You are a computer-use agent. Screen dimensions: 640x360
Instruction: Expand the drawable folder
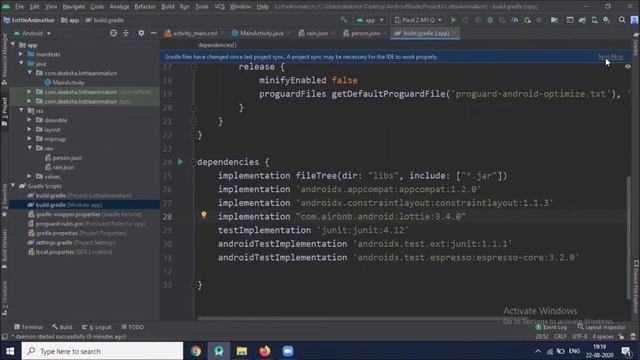pos(29,120)
